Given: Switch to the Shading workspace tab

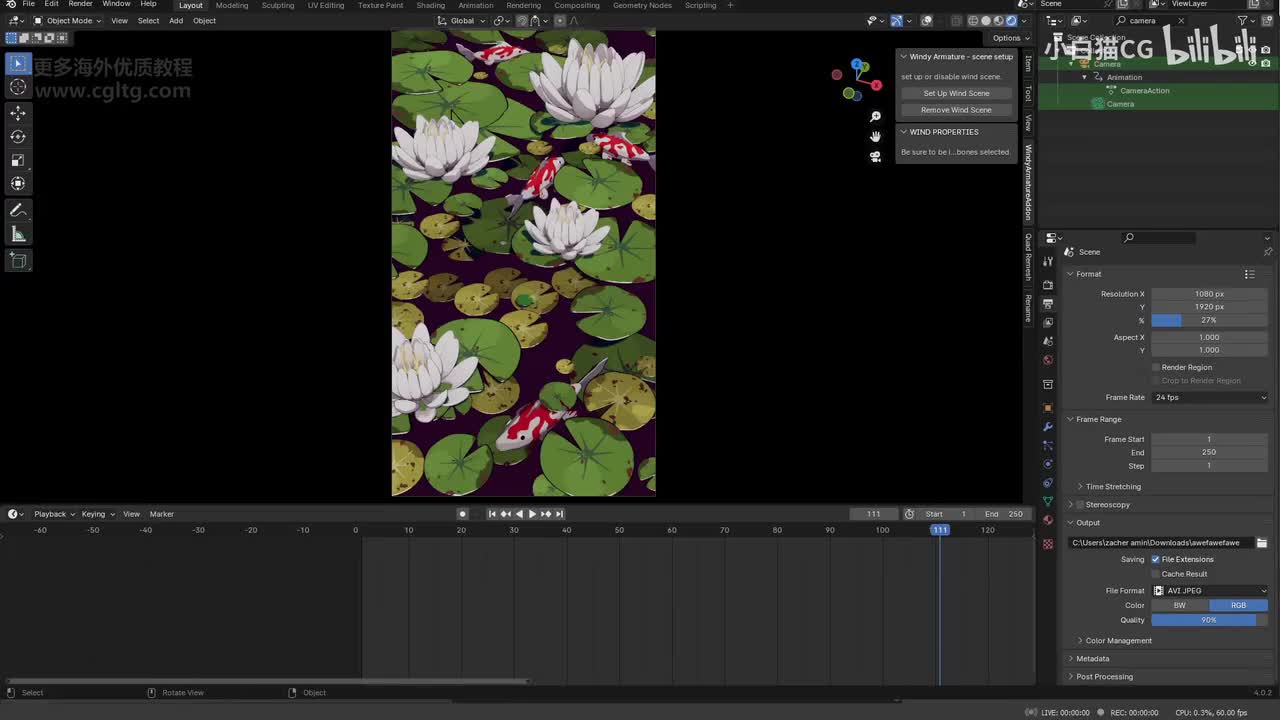Looking at the screenshot, I should pyautogui.click(x=430, y=5).
